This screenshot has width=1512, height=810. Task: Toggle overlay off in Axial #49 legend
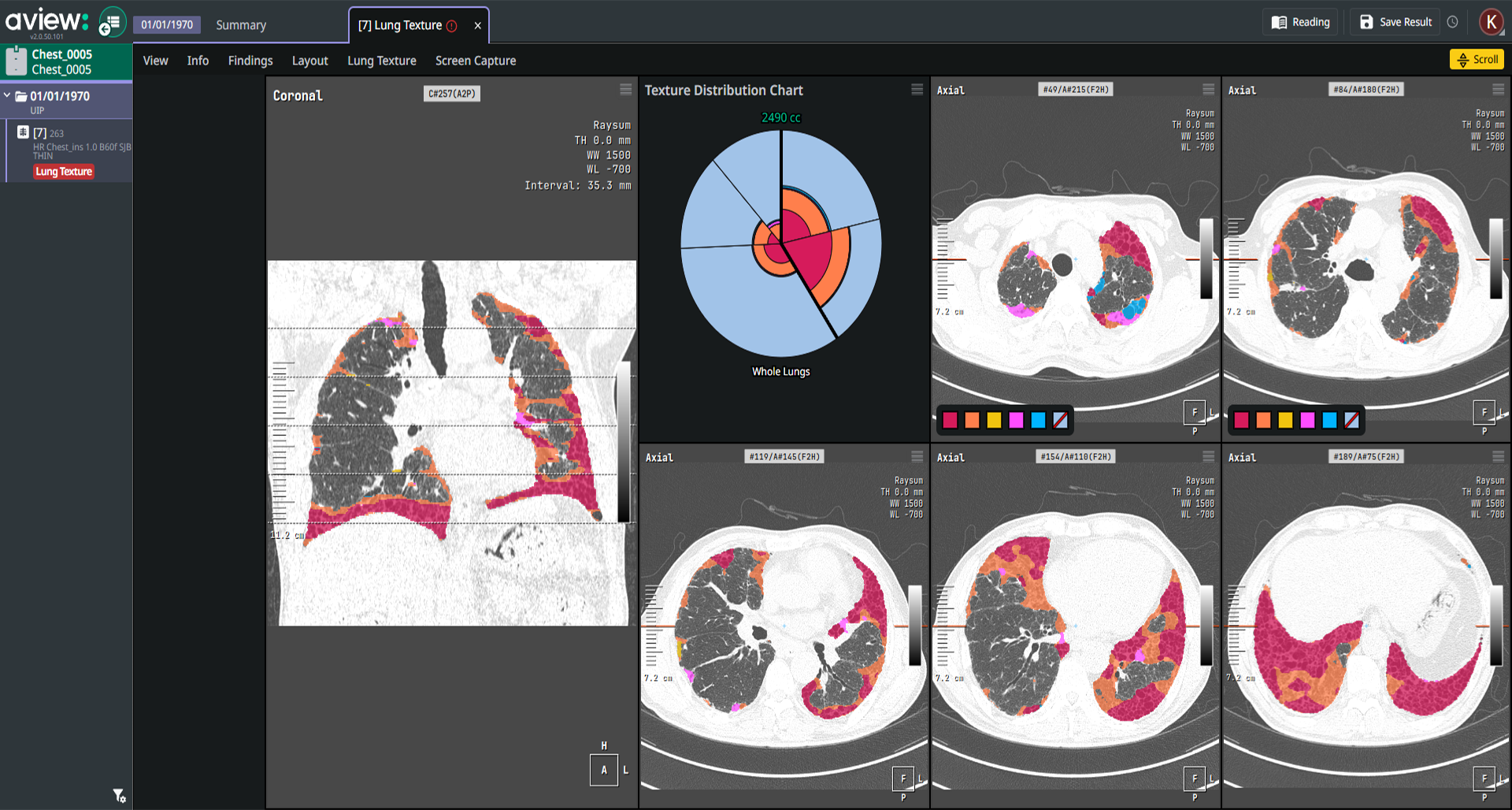[x=1060, y=420]
